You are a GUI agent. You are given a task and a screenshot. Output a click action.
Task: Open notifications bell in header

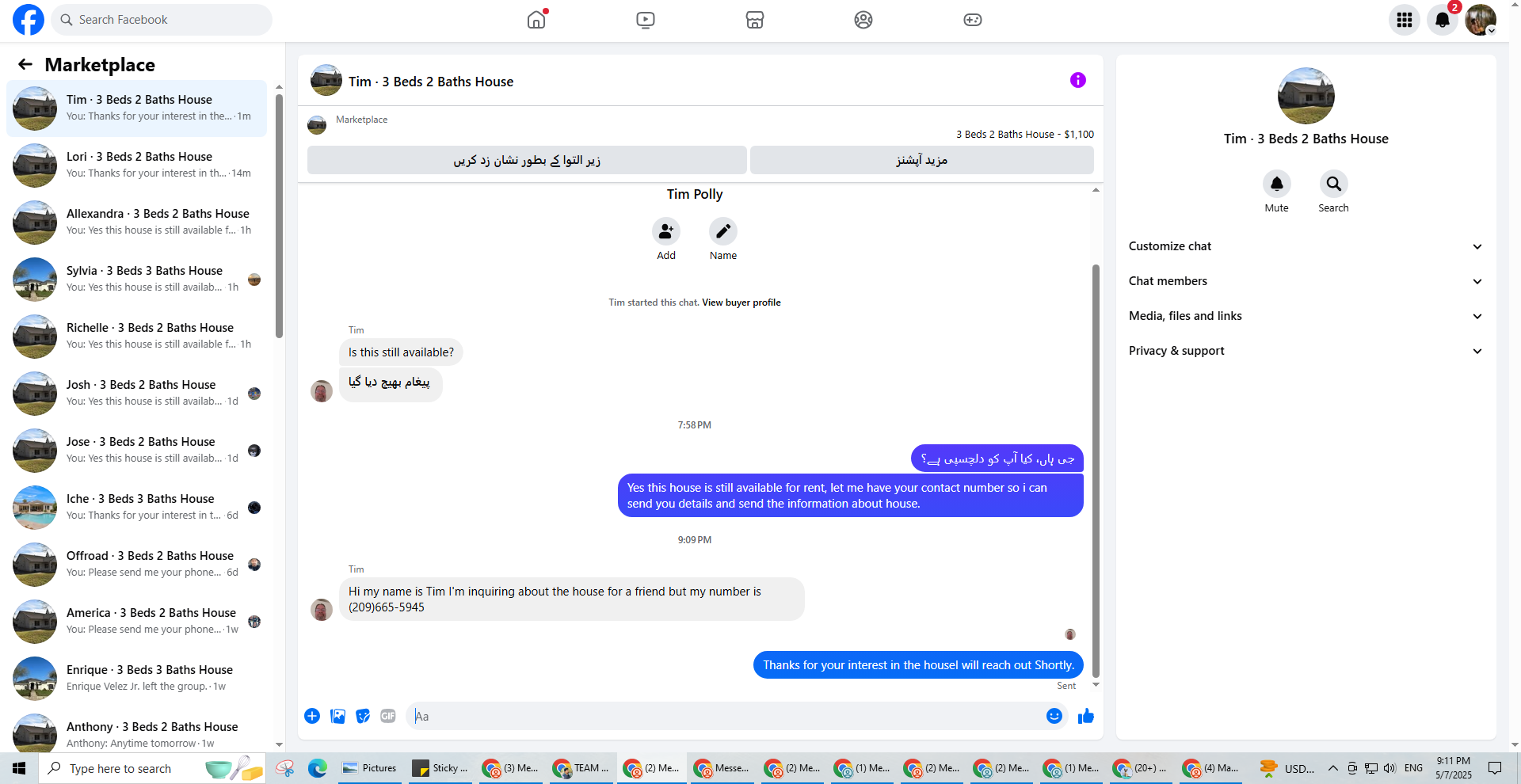[1443, 20]
